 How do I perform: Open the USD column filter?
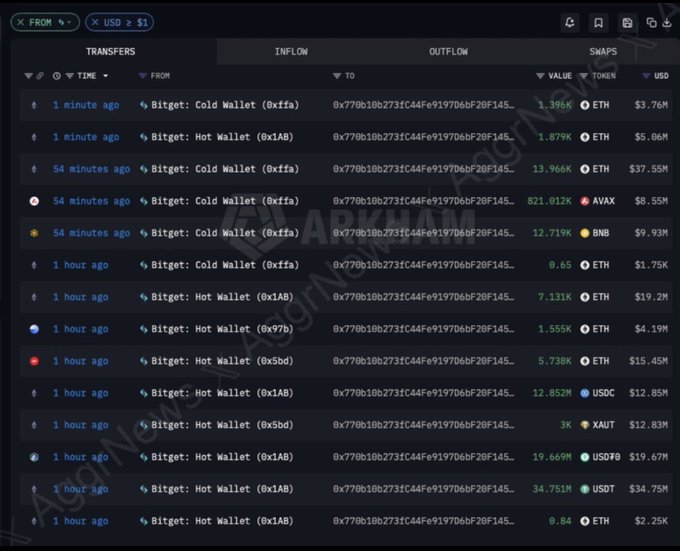point(646,76)
